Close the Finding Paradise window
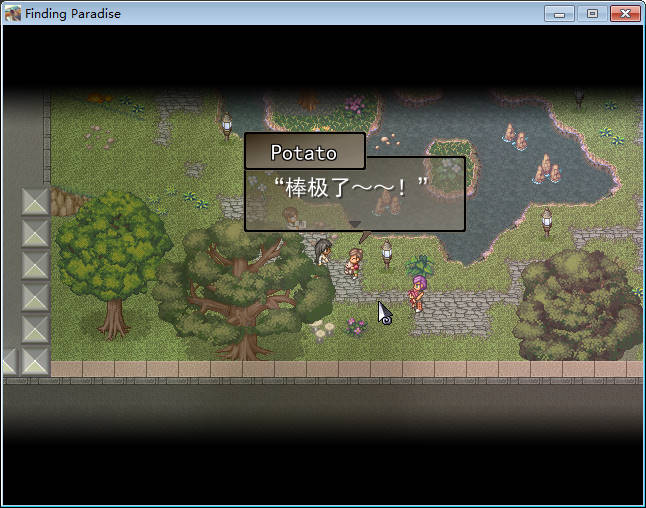Viewport: 646px width, 508px height. (x=625, y=14)
